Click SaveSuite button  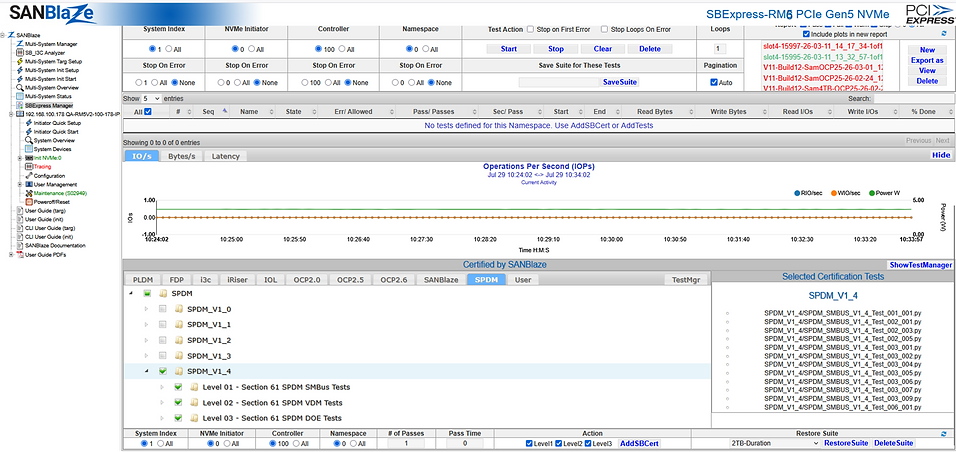click(x=621, y=82)
